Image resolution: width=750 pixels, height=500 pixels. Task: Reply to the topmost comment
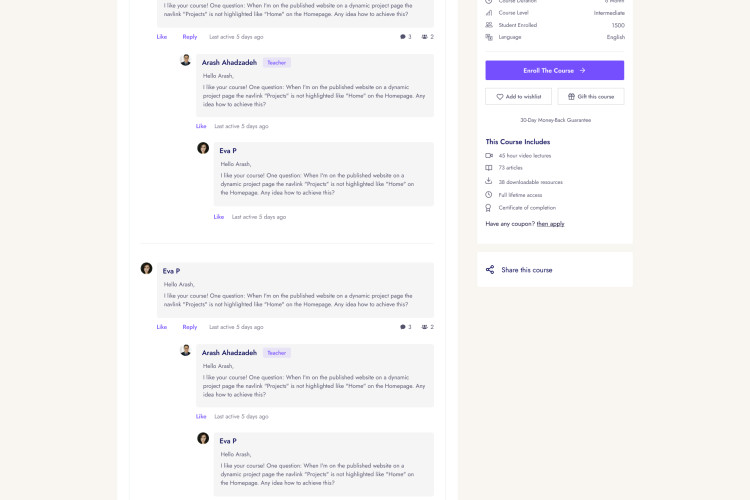point(189,37)
